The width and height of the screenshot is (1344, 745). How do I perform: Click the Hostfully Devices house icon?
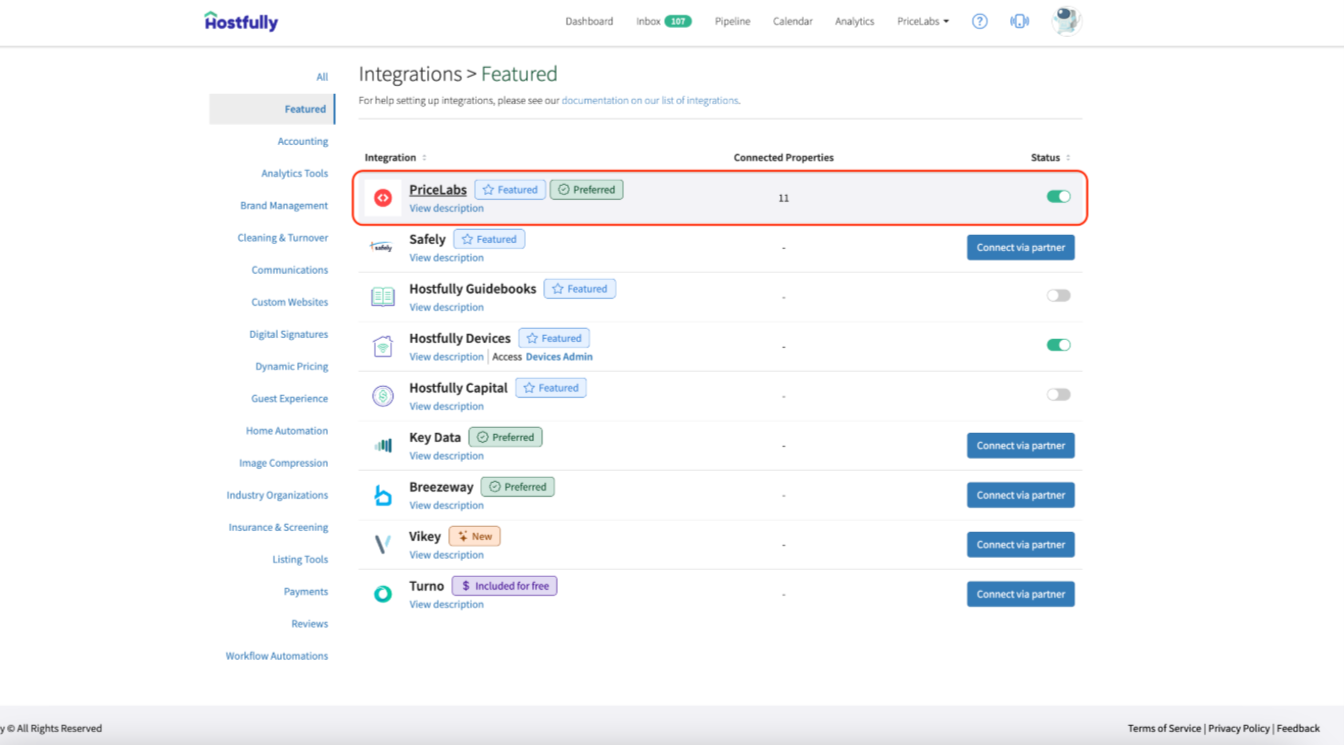[x=382, y=347]
